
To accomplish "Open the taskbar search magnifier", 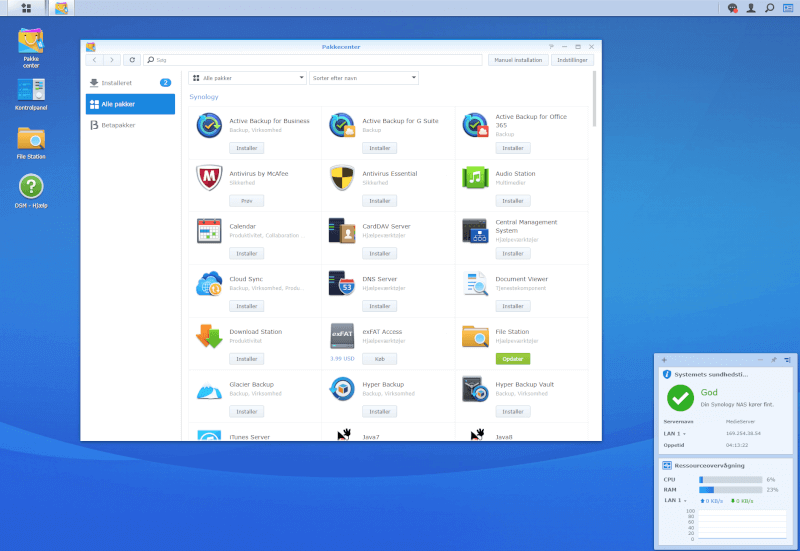I will pos(769,8).
